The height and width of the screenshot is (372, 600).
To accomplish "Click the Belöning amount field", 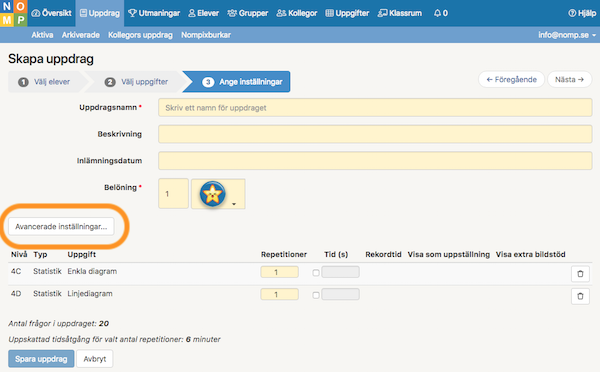I will (173, 194).
